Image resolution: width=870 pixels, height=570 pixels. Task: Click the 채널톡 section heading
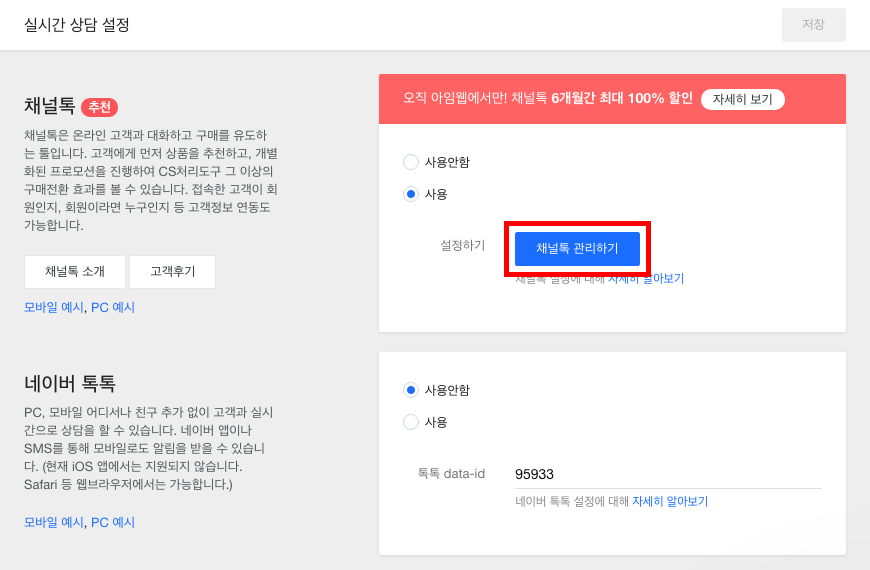(49, 105)
